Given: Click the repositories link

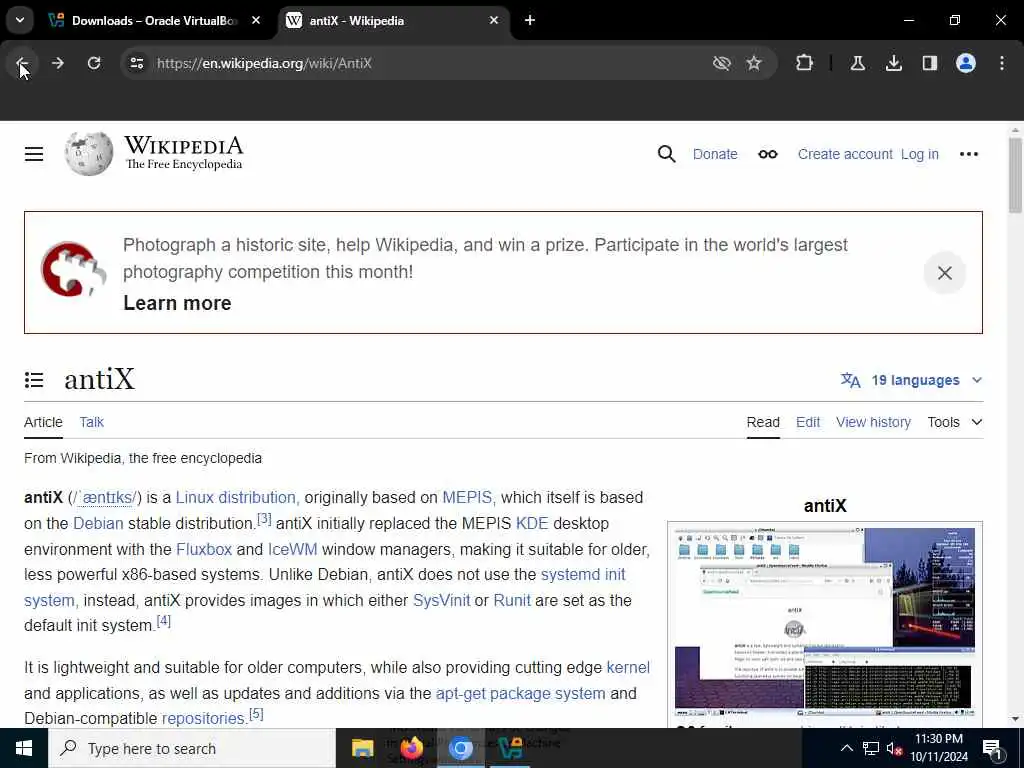Looking at the screenshot, I should (204, 718).
